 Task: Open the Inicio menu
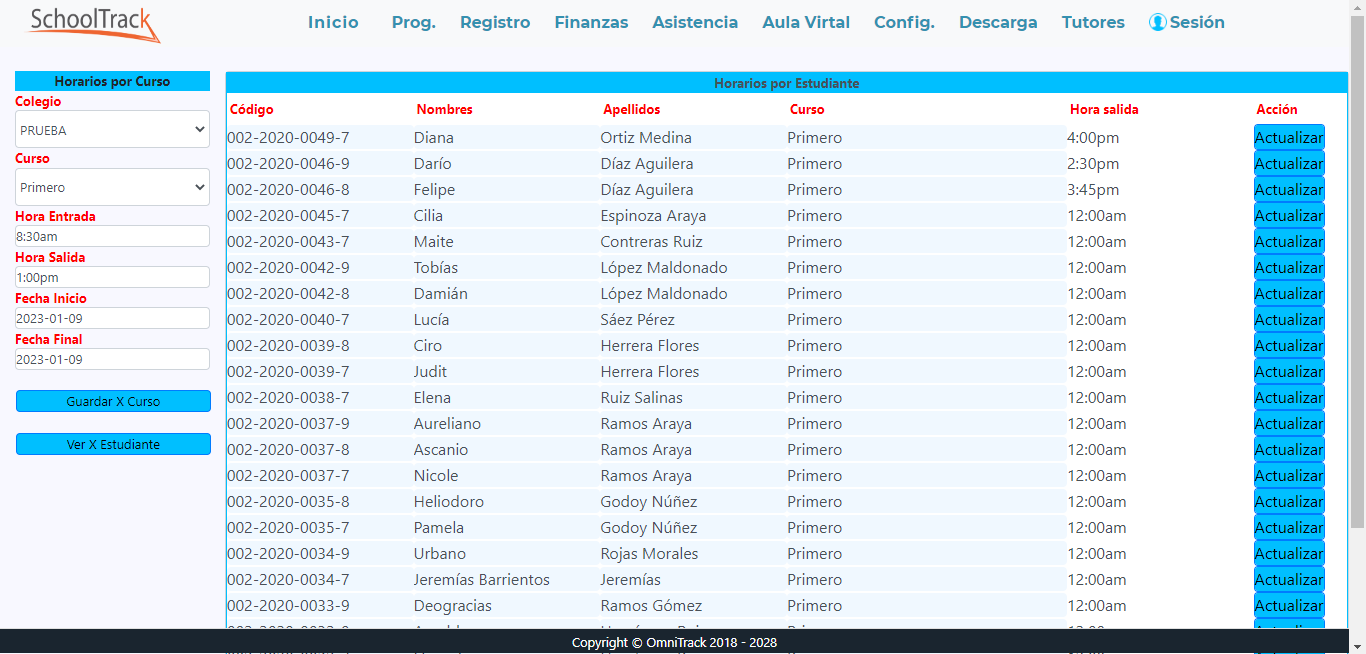point(333,22)
